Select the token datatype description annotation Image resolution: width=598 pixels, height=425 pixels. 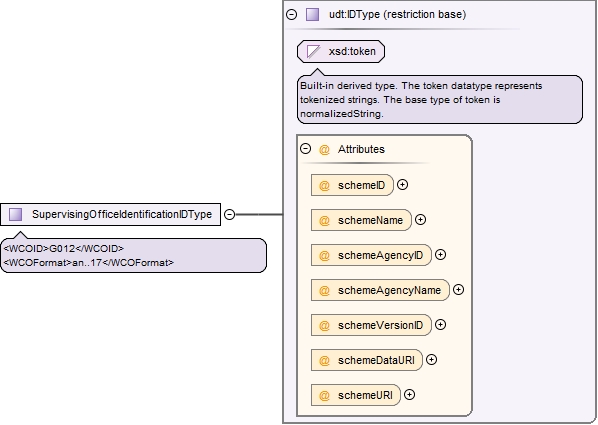click(440, 99)
